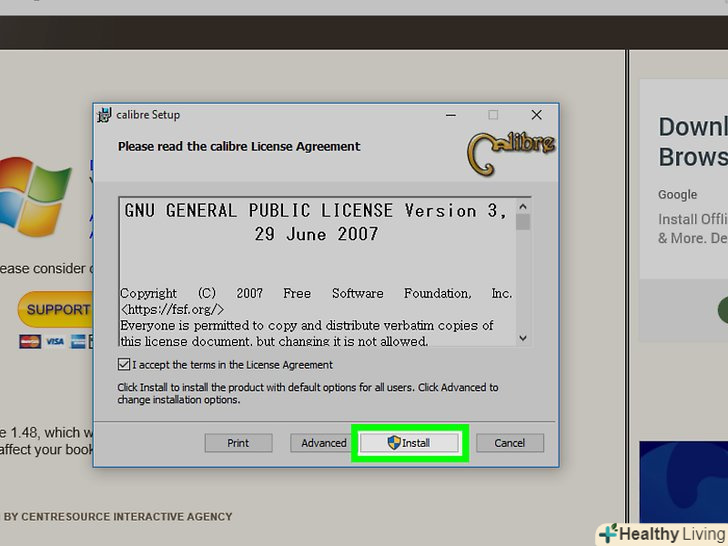This screenshot has width=728, height=546.
Task: Click the Google label in the ad panel
Action: [x=677, y=195]
